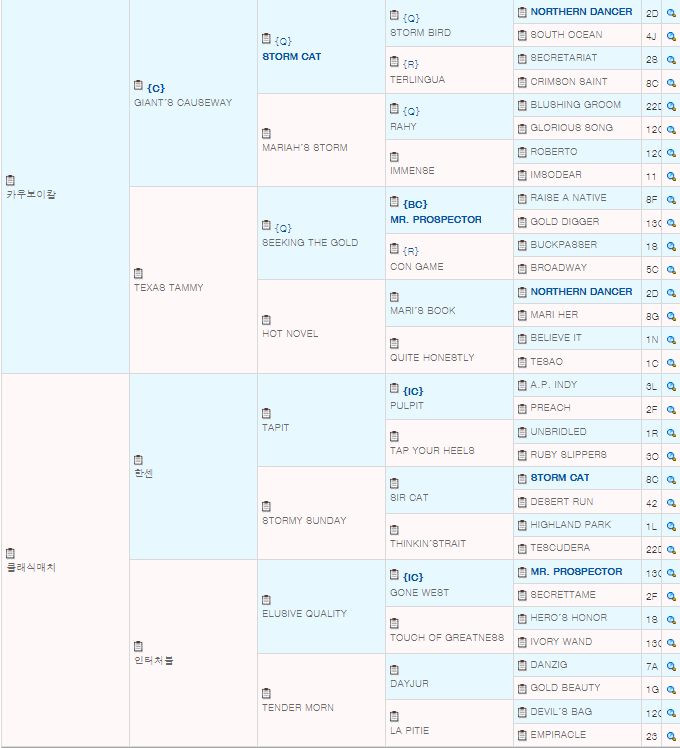Click the IVORY WAND name
680x748 pixels.
tap(561, 642)
